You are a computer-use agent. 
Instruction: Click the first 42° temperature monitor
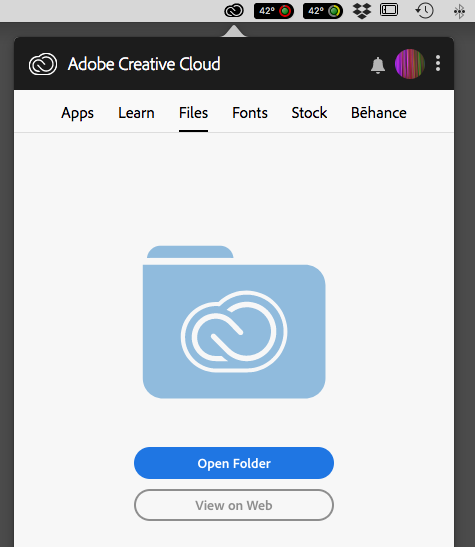[x=274, y=11]
